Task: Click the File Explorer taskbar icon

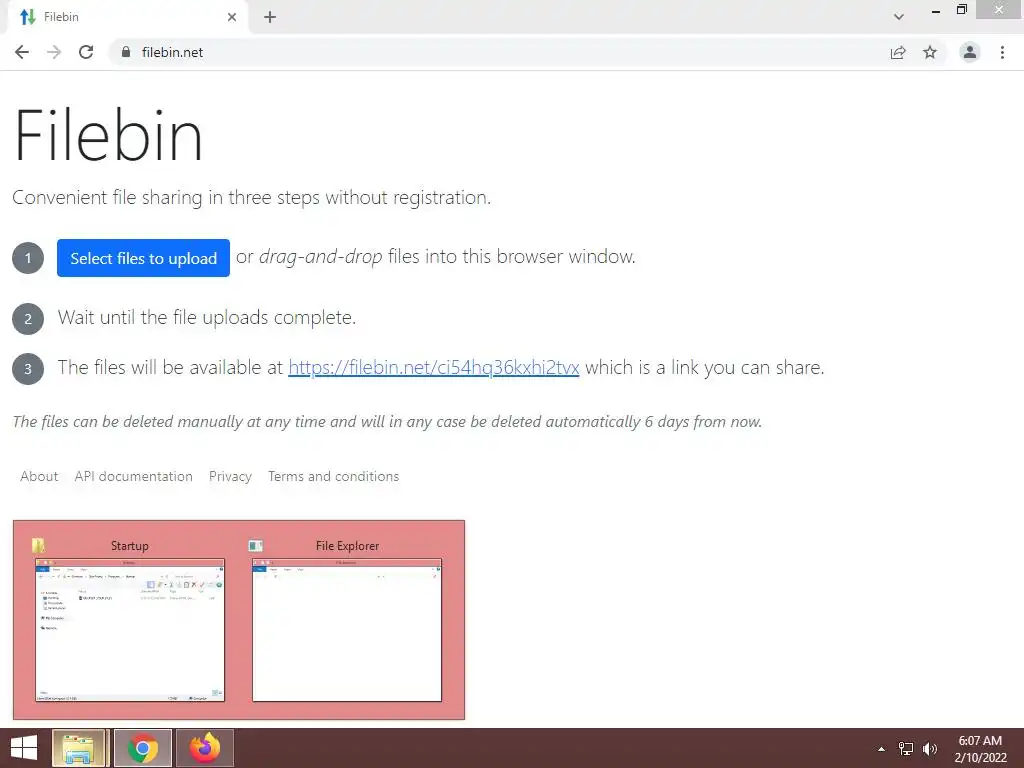Action: tap(79, 748)
